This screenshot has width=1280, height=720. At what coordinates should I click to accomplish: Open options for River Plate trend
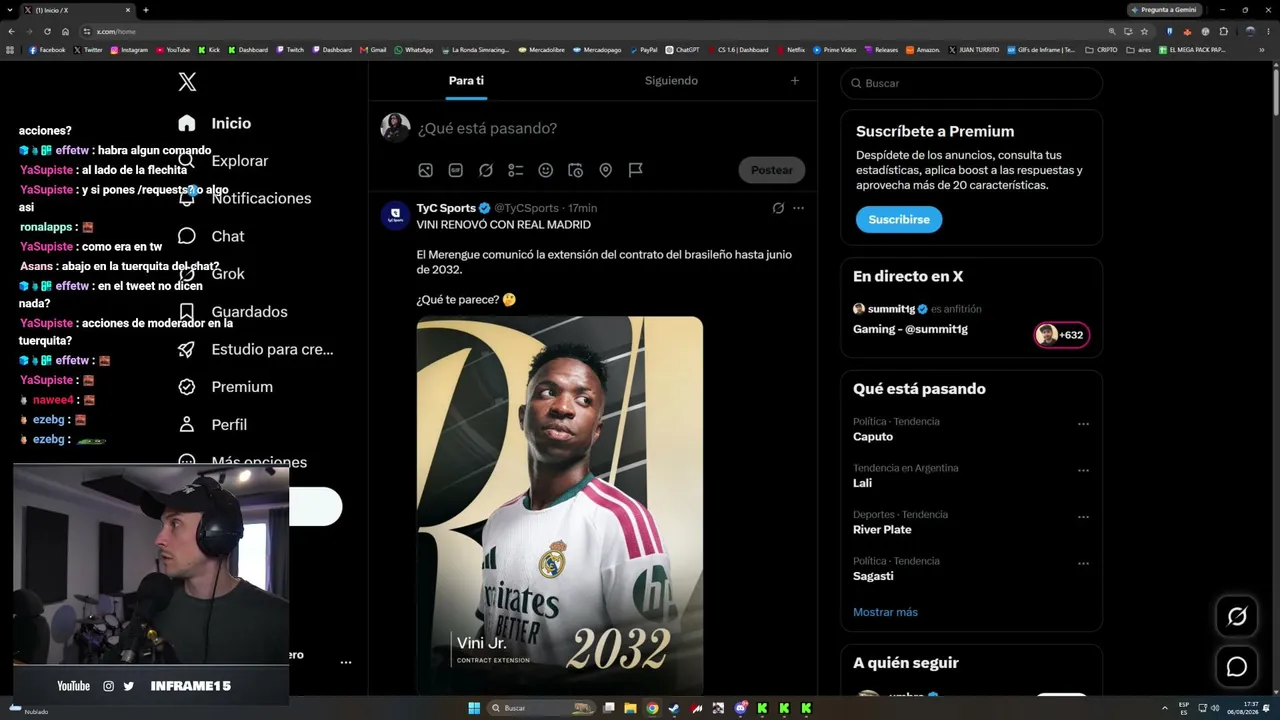point(1083,517)
